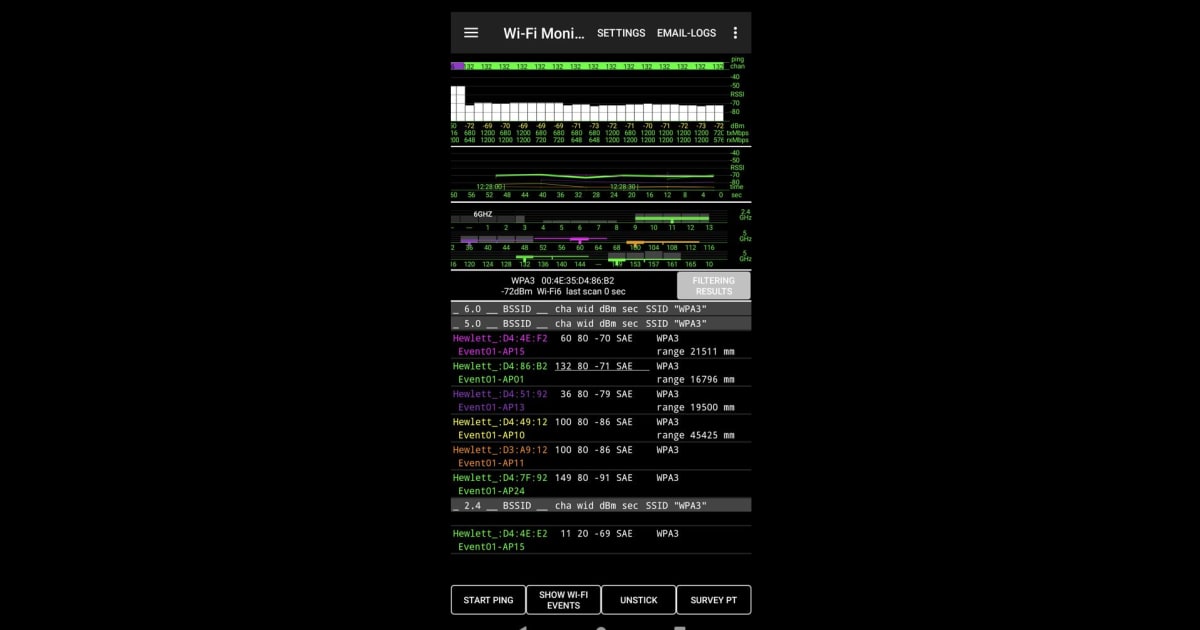Tap the RSSI history timeline graph
The width and height of the screenshot is (1200, 630).
coord(590,173)
